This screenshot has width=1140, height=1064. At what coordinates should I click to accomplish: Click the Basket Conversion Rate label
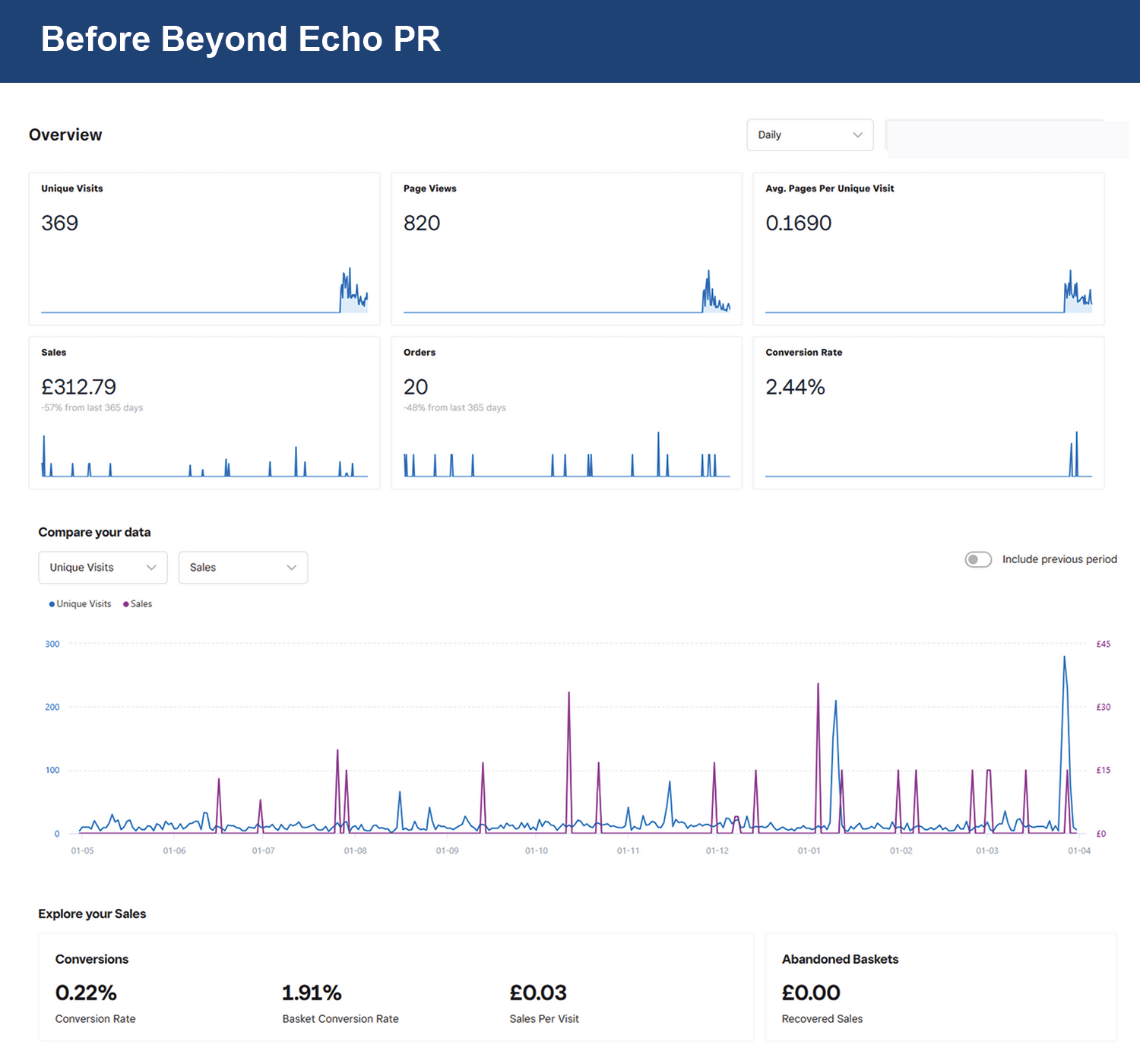340,1019
